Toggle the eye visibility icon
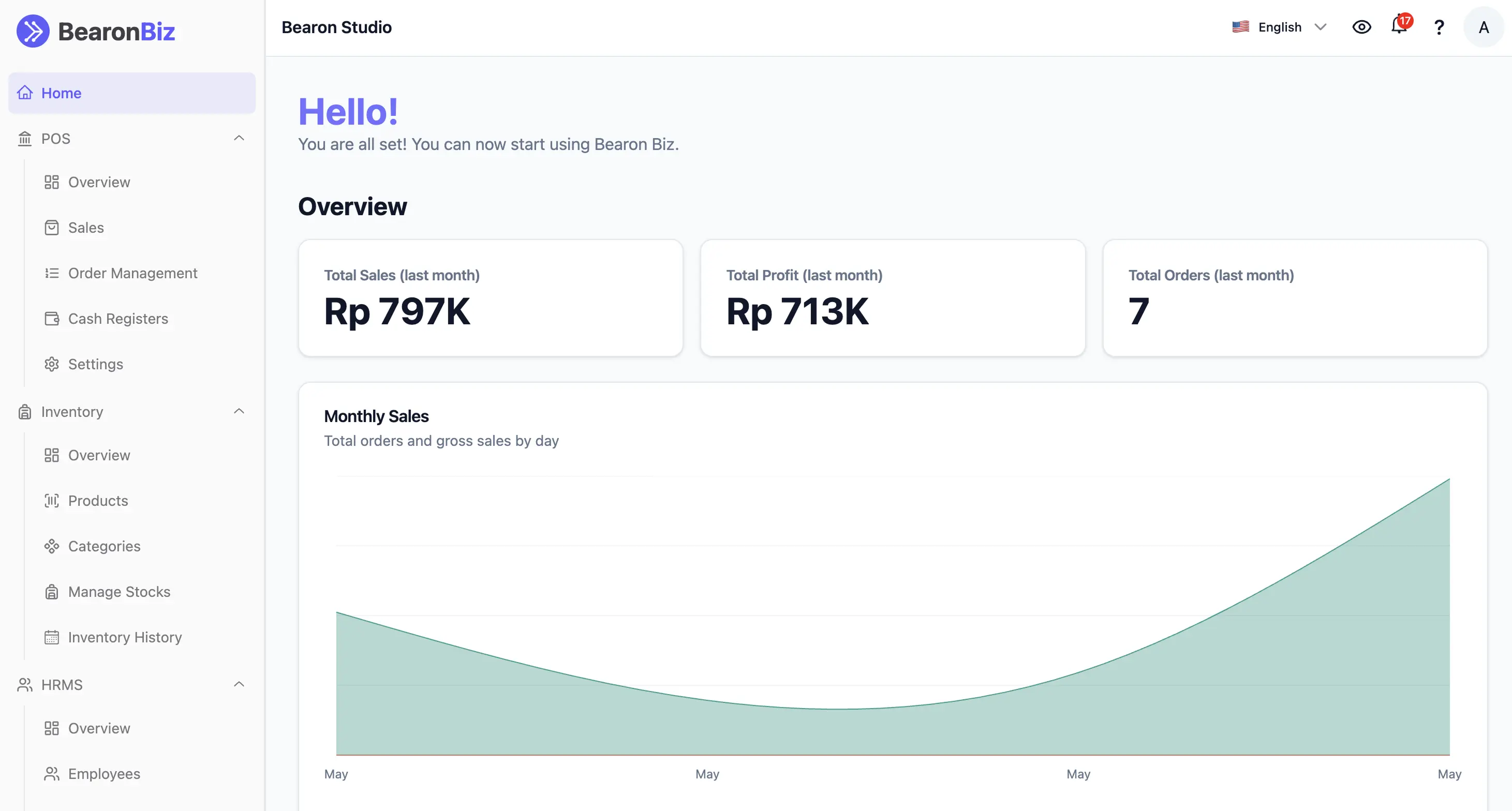The height and width of the screenshot is (811, 1512). click(1361, 27)
